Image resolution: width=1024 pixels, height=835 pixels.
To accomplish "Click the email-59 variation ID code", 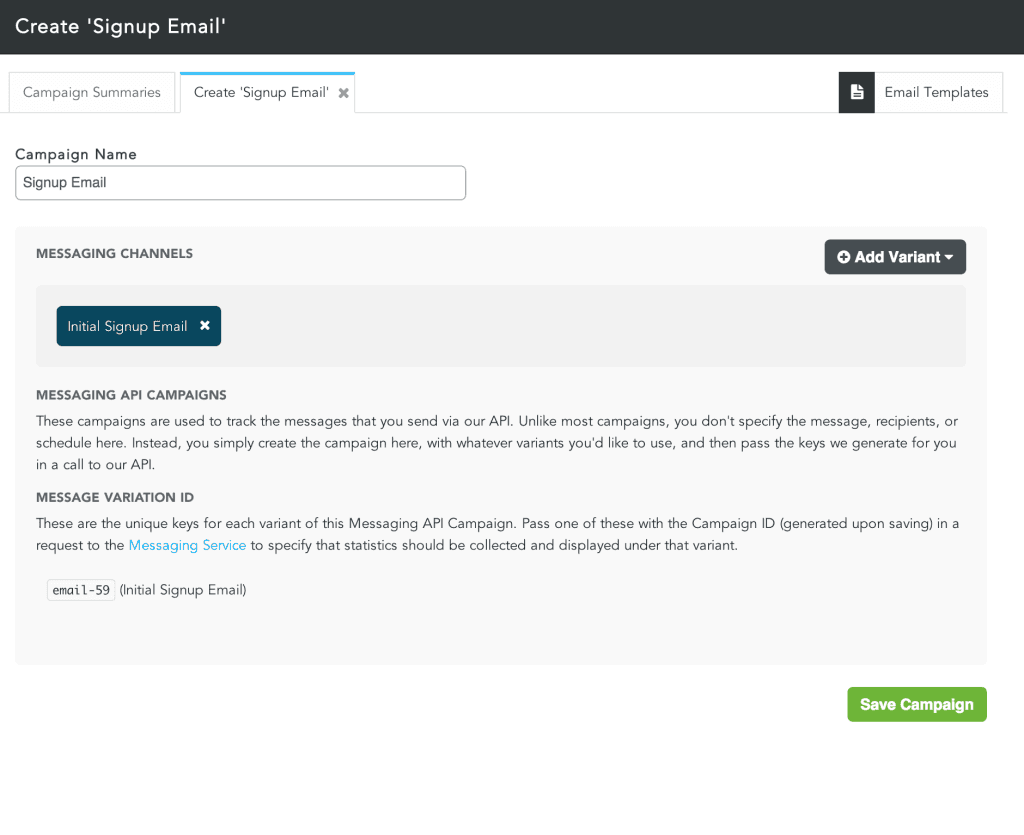I will coord(81,590).
